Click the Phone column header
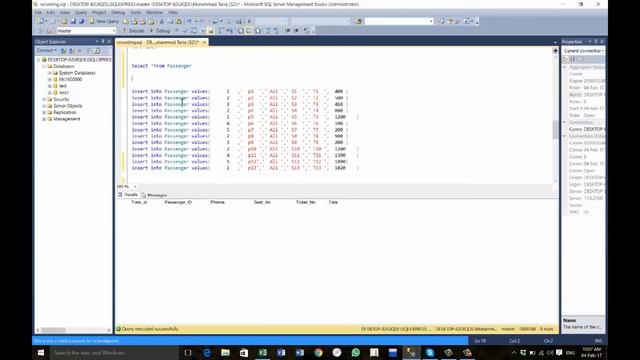The image size is (640, 360). coord(218,202)
